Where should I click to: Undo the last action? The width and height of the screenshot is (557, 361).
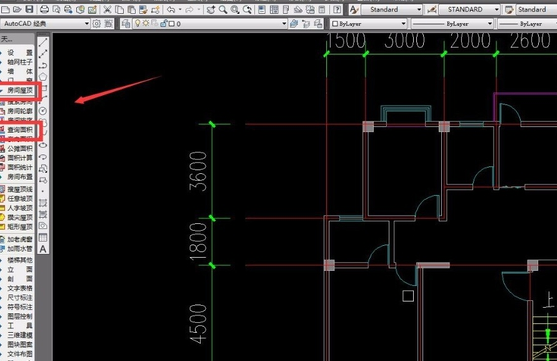coord(171,10)
